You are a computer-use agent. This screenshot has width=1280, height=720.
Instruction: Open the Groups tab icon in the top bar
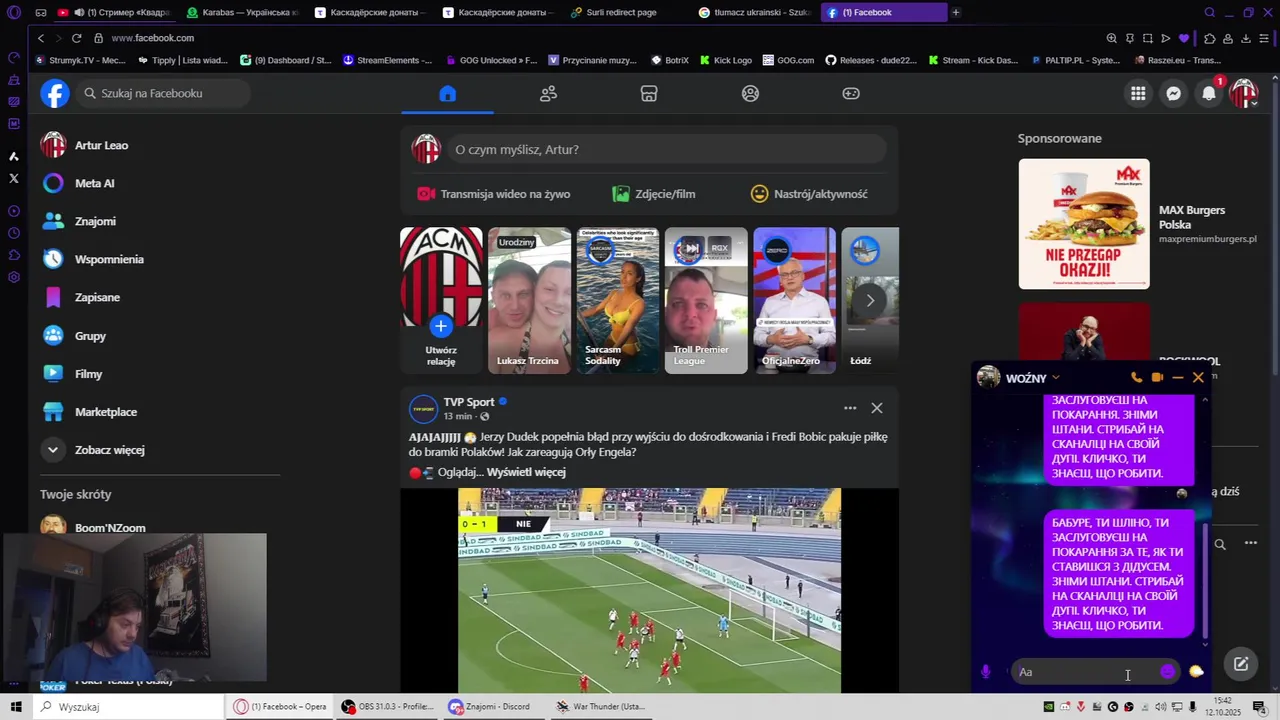(x=750, y=93)
